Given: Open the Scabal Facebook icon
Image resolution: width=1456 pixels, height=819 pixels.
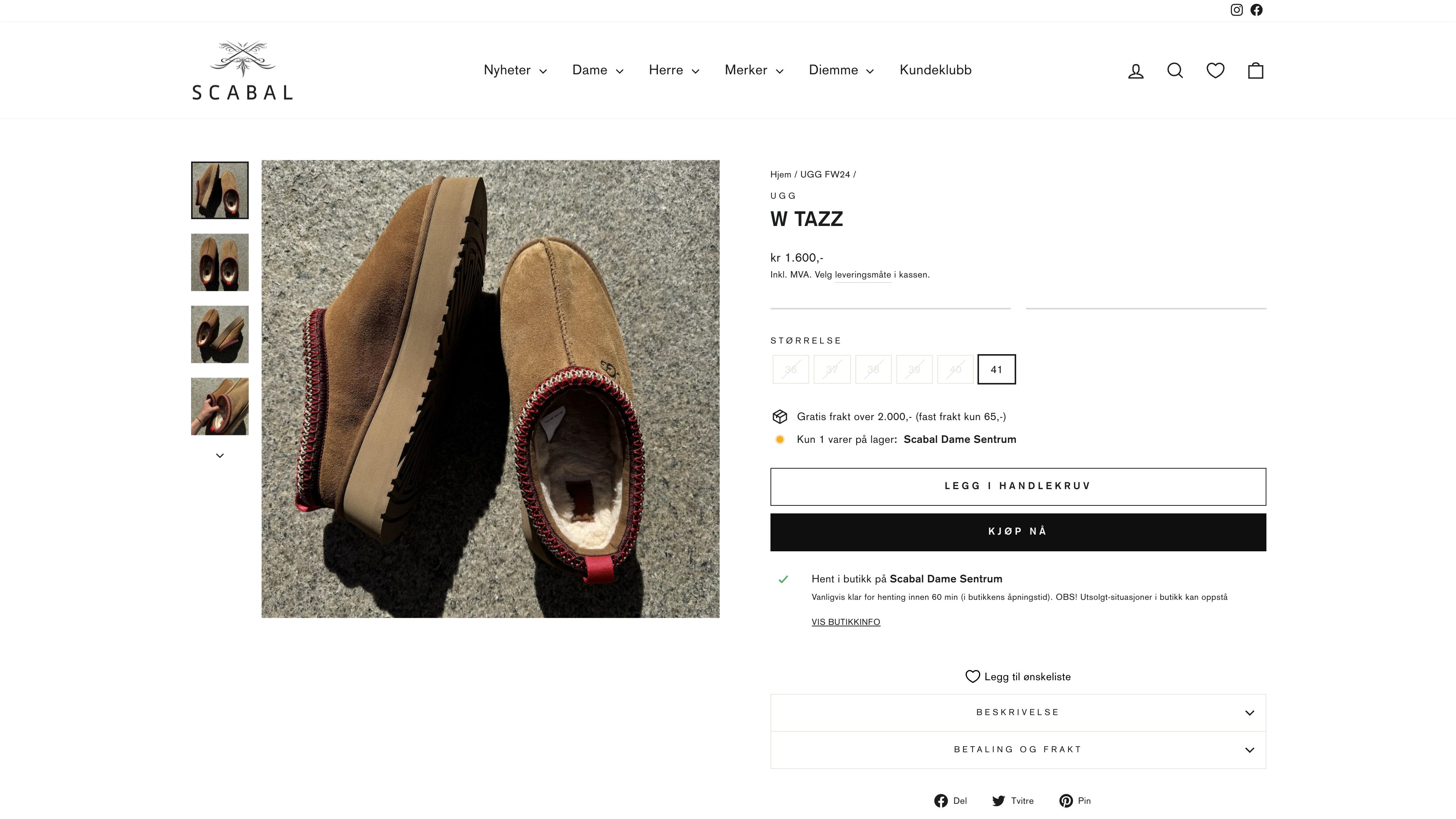Looking at the screenshot, I should [x=1257, y=9].
